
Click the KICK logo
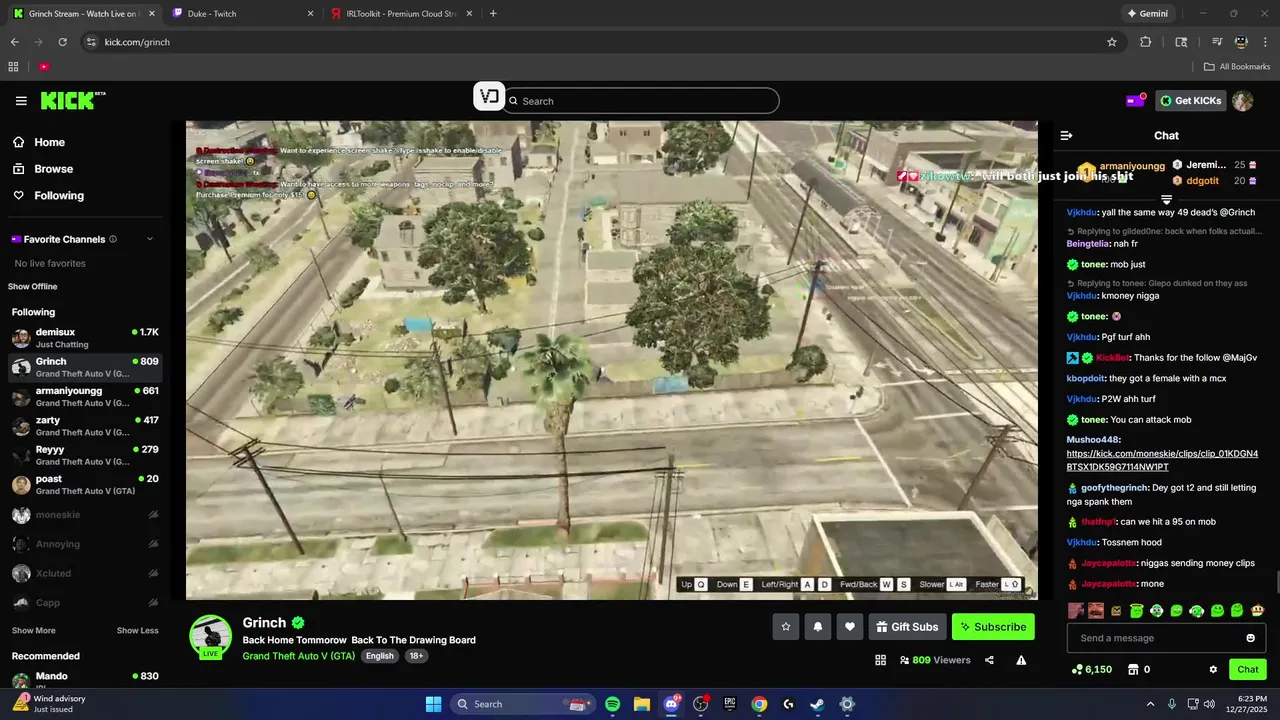pos(72,100)
